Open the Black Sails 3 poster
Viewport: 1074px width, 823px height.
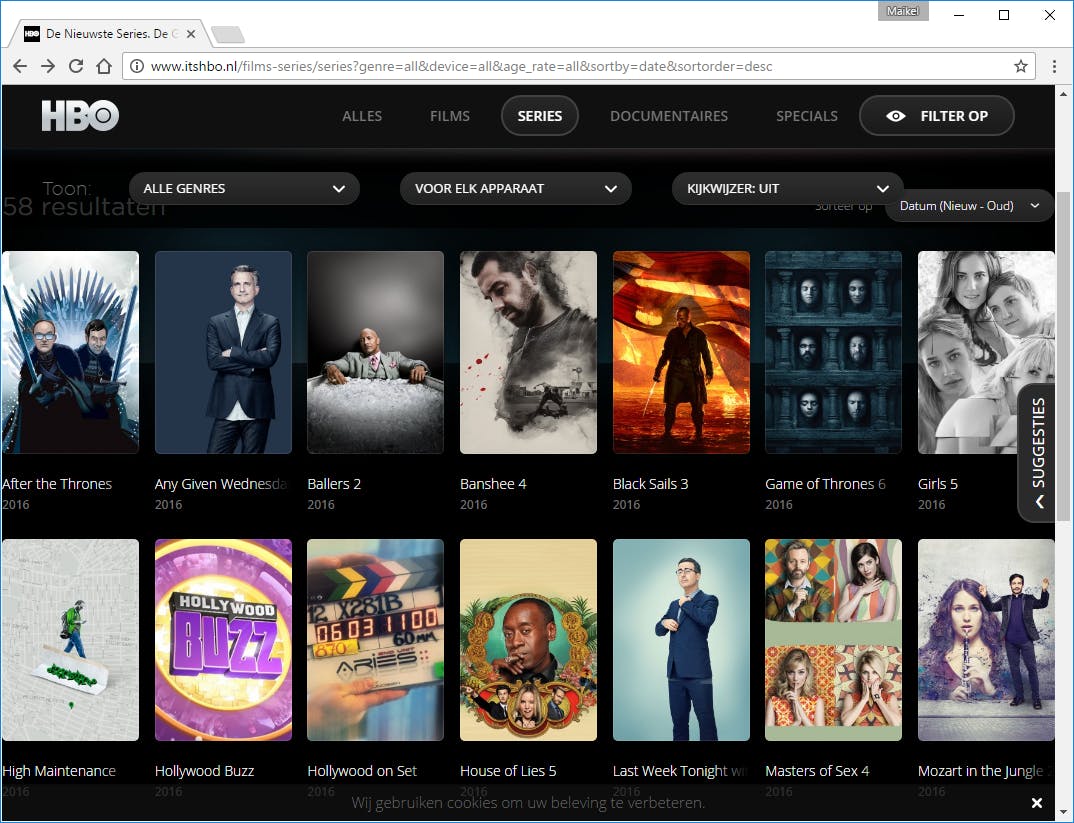point(681,352)
